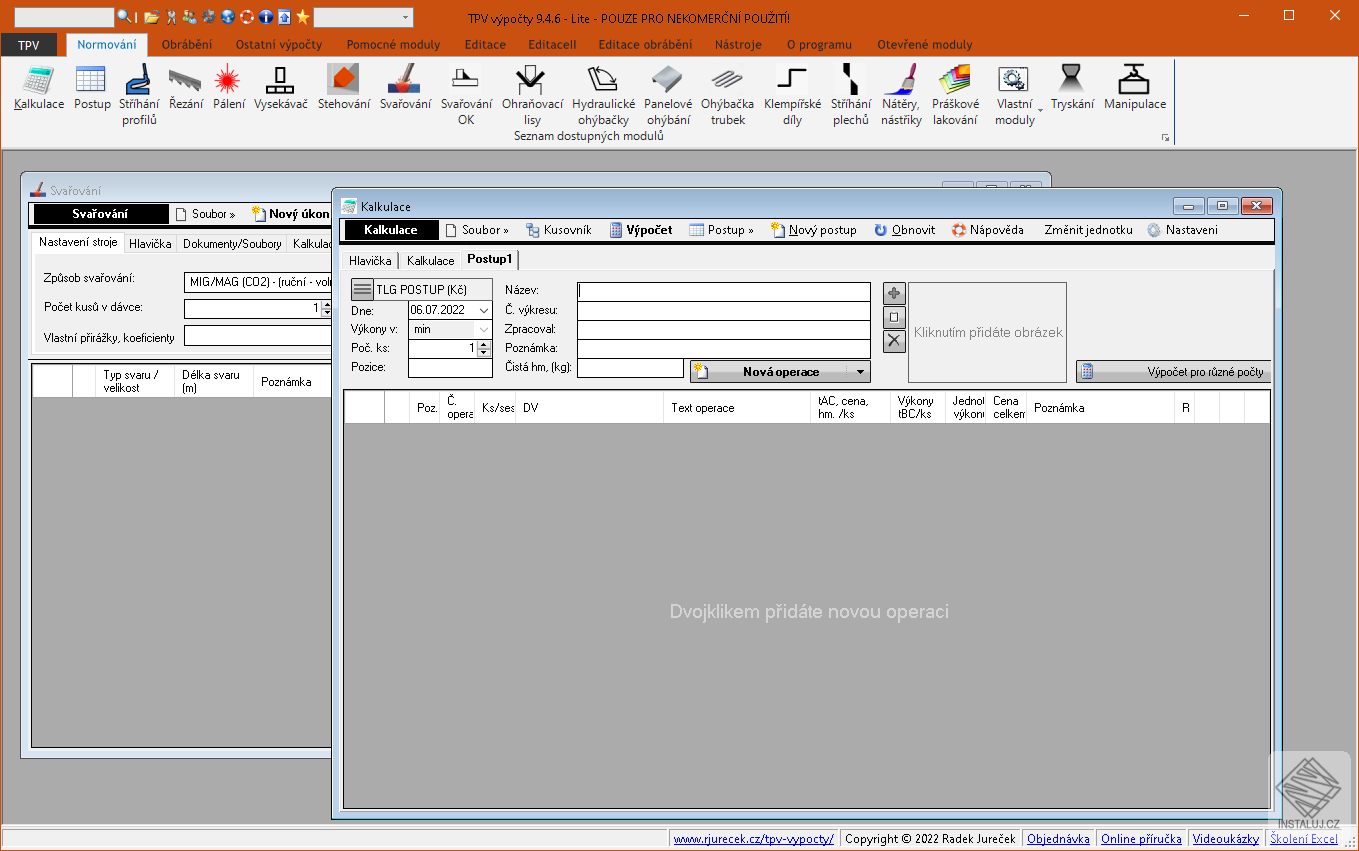Click the Kliknutím přidáte obrázek area

click(987, 332)
